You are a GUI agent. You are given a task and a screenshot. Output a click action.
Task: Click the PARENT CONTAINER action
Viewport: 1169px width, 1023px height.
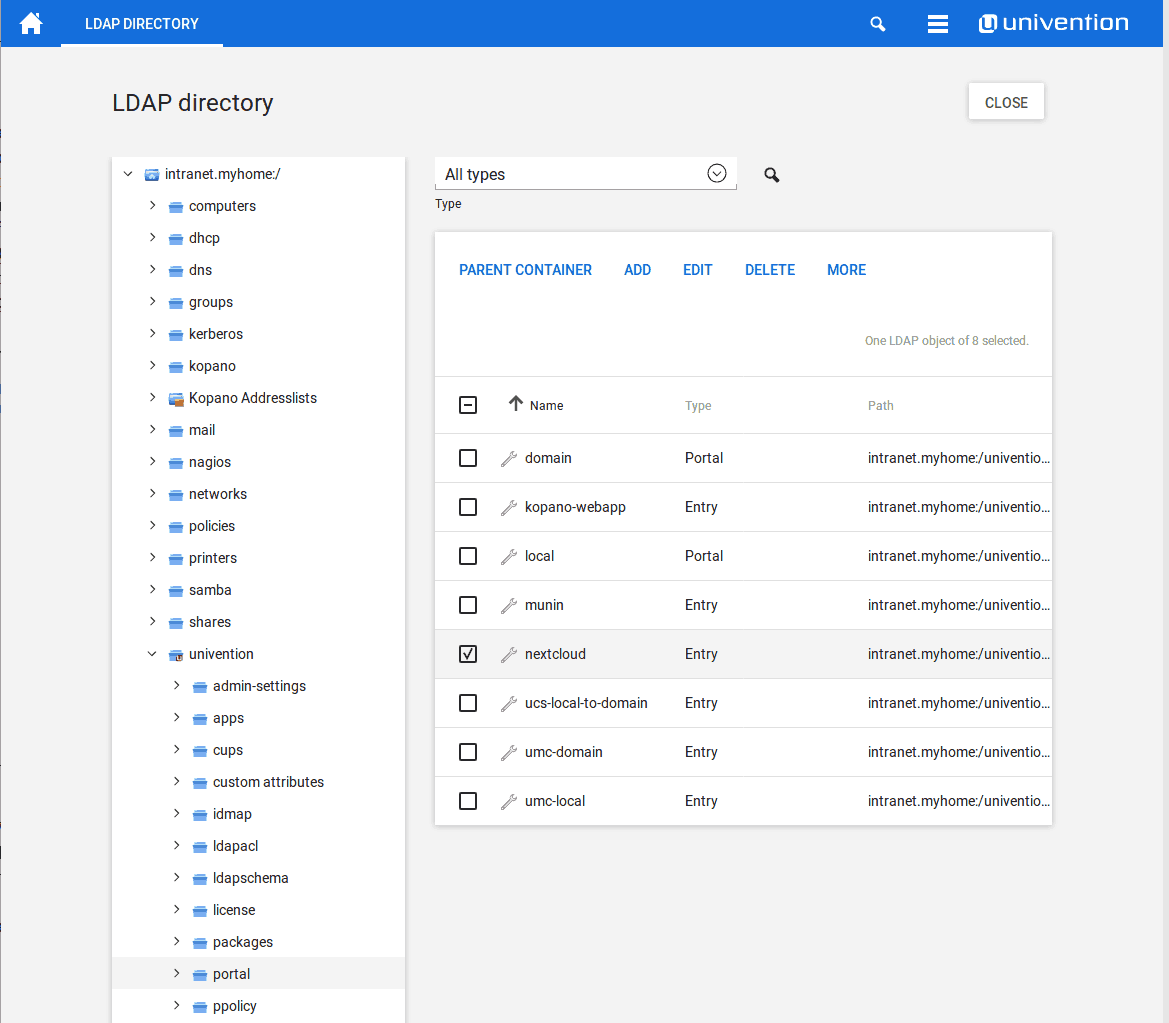coord(525,269)
